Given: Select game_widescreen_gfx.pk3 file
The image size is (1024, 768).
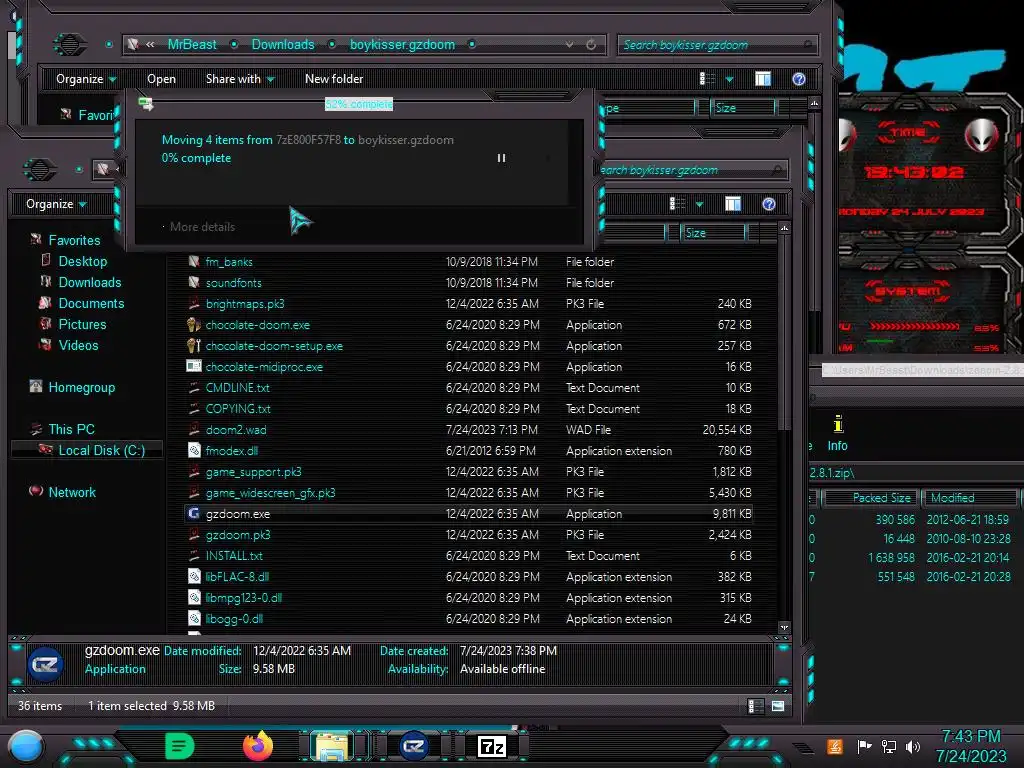Looking at the screenshot, I should pyautogui.click(x=270, y=492).
